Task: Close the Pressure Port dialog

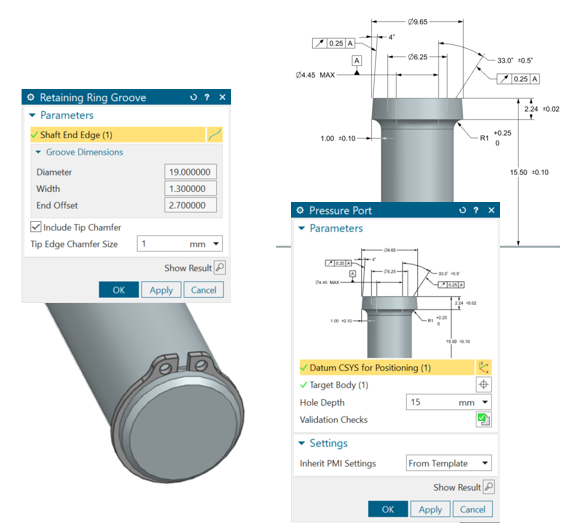Action: click(491, 210)
